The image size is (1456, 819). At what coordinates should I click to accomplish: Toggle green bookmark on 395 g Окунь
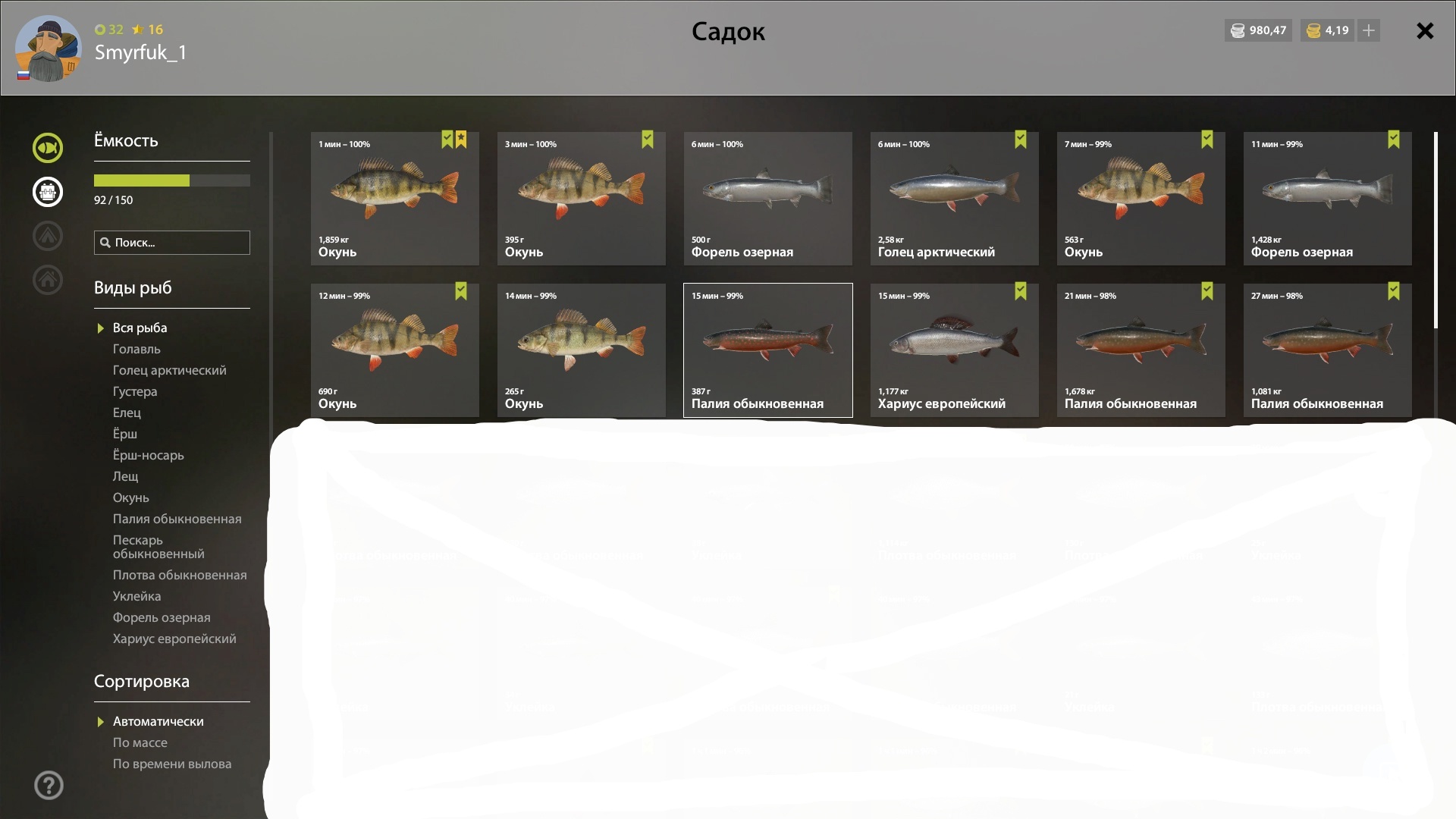click(x=648, y=140)
